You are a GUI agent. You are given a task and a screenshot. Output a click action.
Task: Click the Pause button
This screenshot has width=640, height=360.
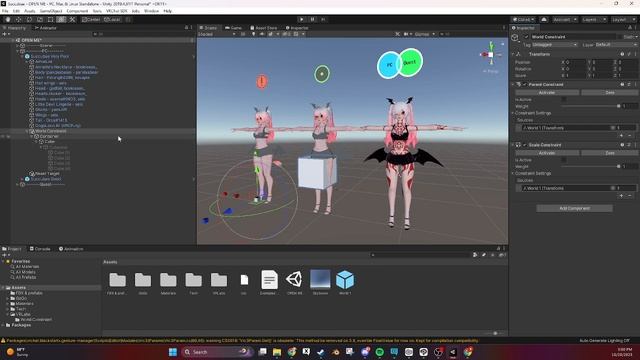(312, 19)
